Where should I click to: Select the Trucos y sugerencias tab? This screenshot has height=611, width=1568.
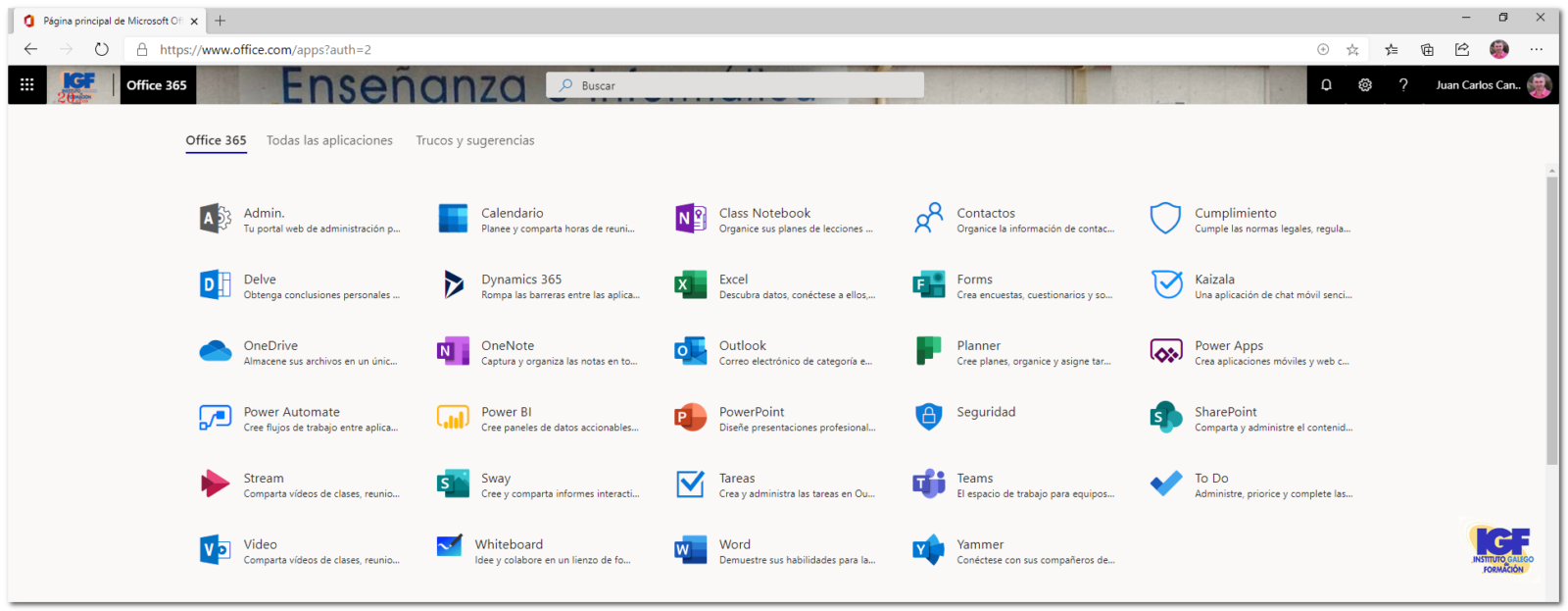click(474, 140)
